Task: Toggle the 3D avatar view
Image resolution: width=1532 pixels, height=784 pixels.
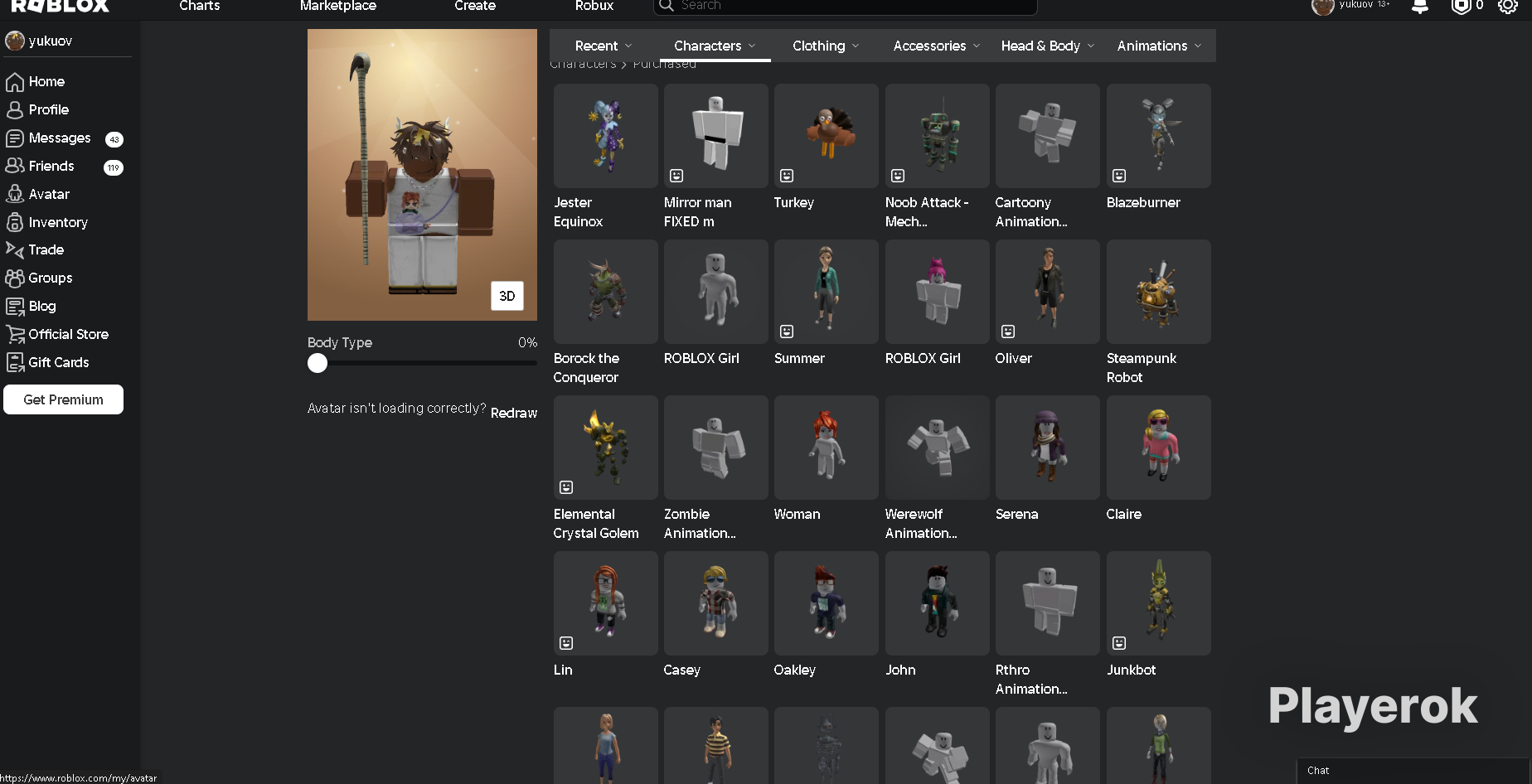Action: (x=507, y=296)
